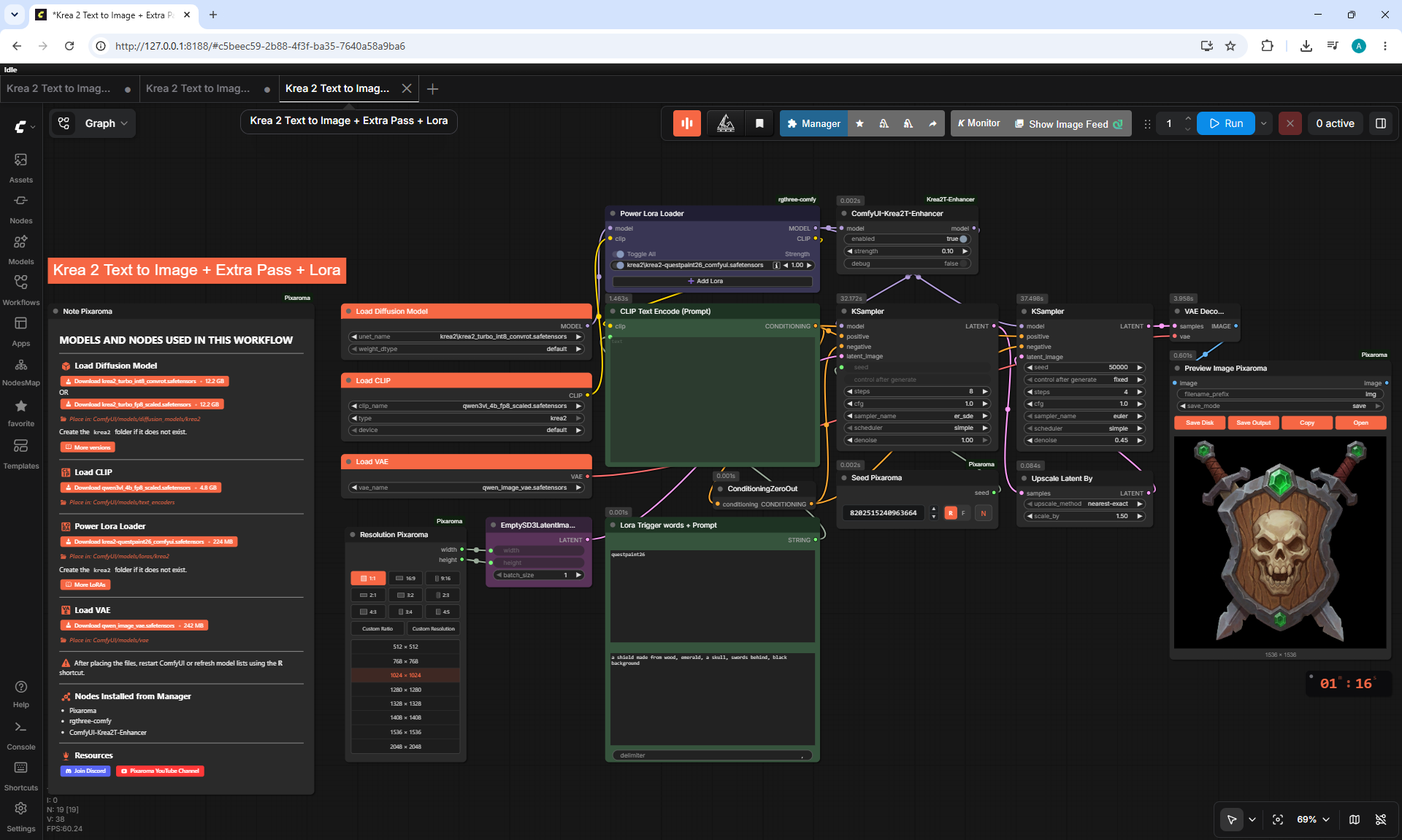Open the Templates sidebar panel
This screenshot has width=1402, height=840.
pos(21,454)
